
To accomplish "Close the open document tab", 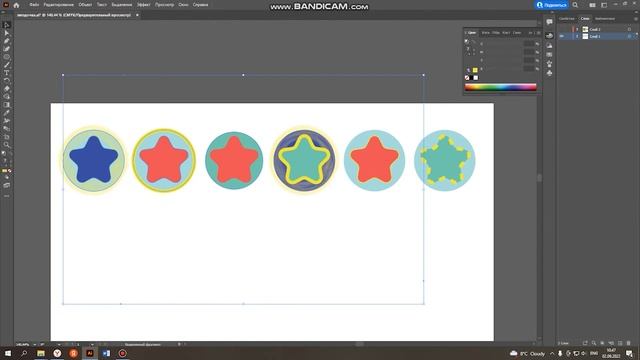I will (x=137, y=15).
